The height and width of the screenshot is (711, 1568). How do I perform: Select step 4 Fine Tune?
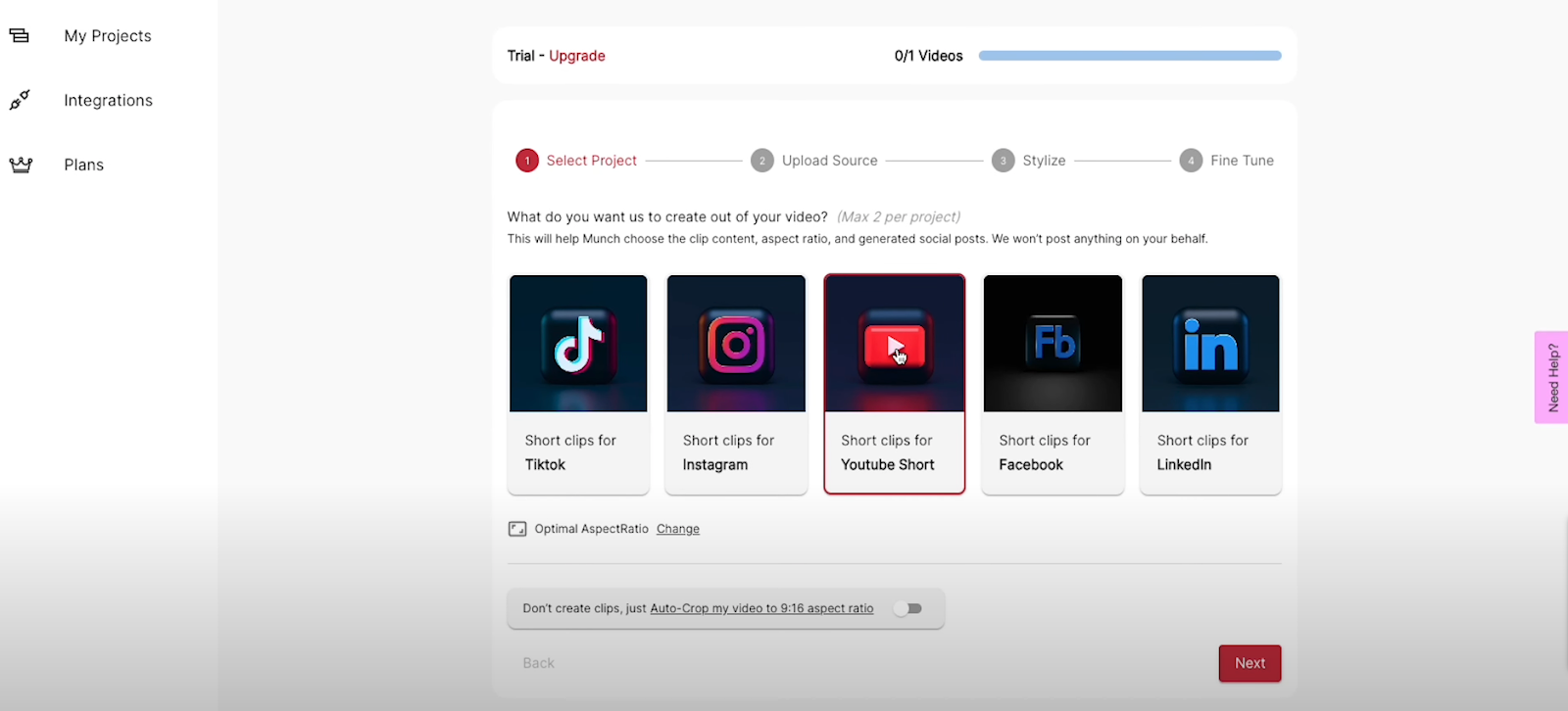(x=1227, y=161)
